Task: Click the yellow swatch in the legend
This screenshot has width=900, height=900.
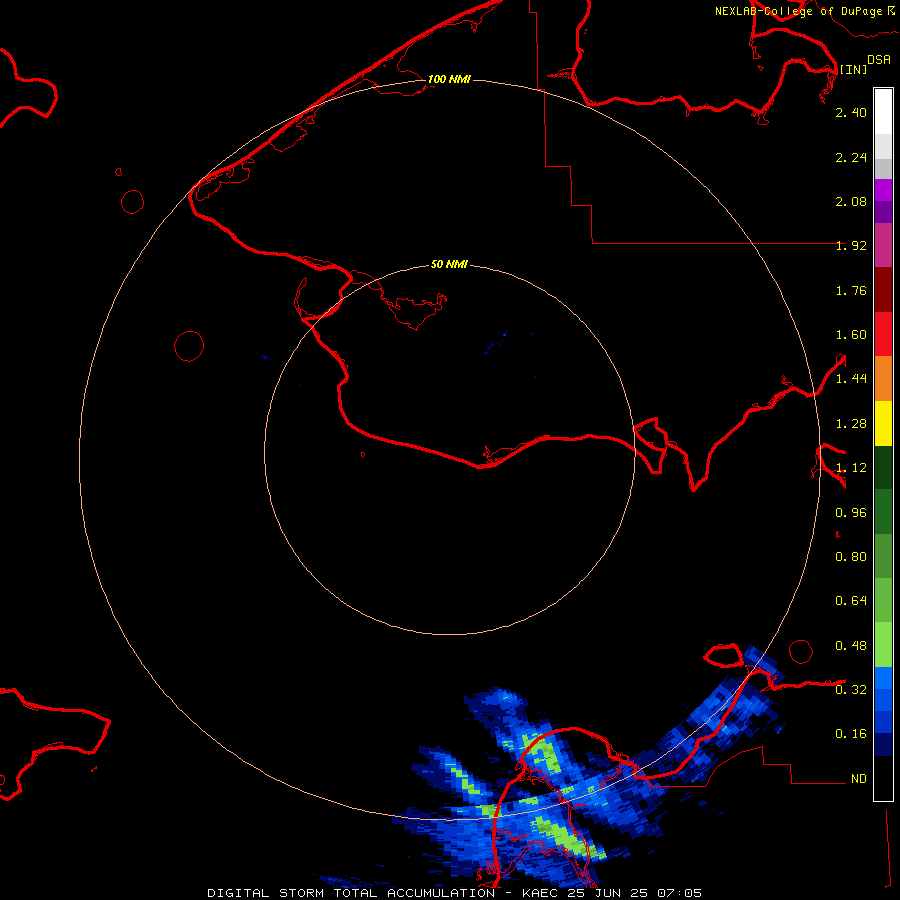Action: click(x=883, y=423)
